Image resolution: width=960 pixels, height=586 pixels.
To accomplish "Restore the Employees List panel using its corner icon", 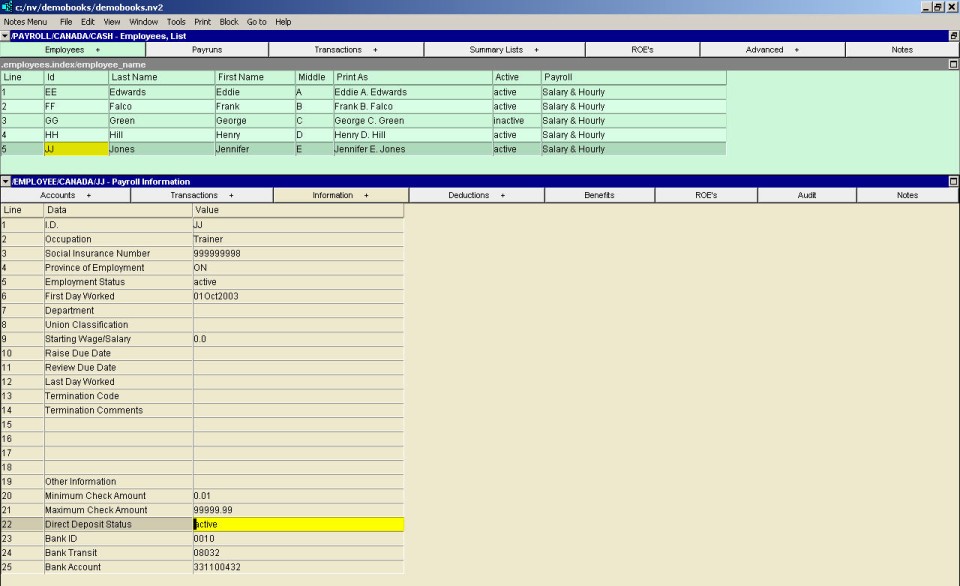I will click(x=953, y=36).
